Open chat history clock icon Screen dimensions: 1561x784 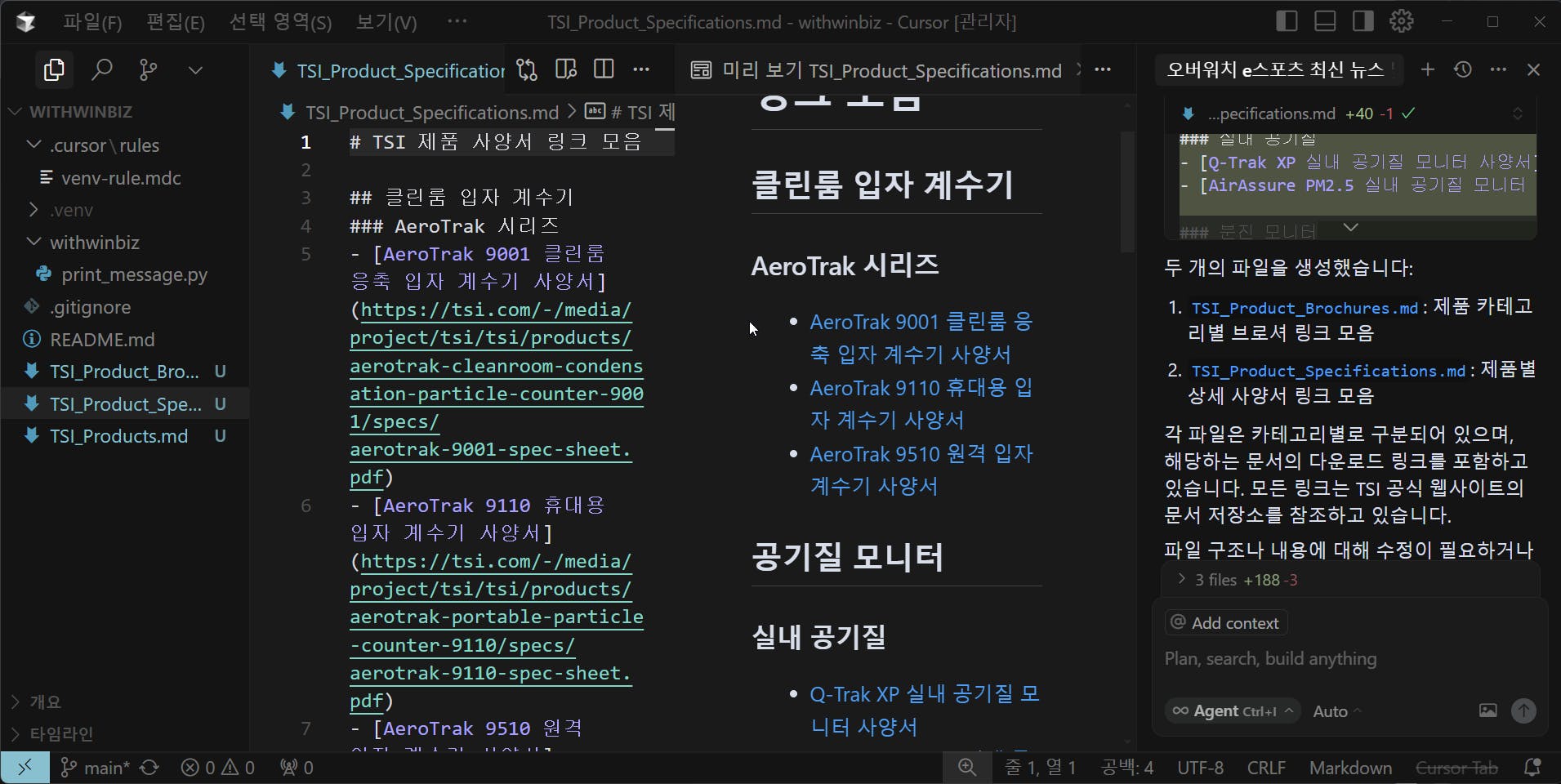[1463, 70]
